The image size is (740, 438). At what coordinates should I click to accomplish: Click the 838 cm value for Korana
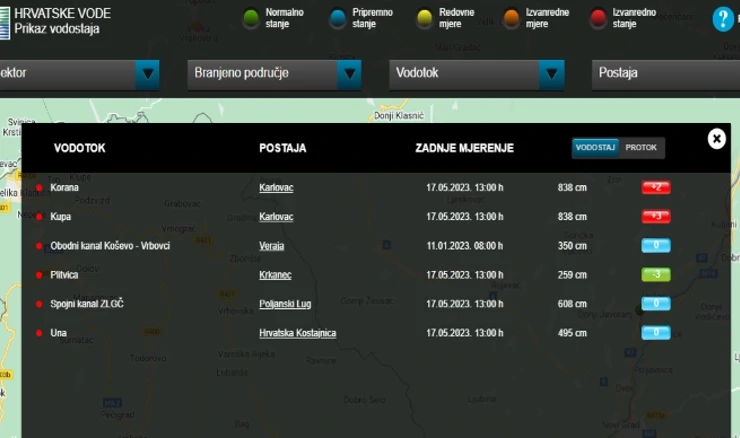point(572,187)
